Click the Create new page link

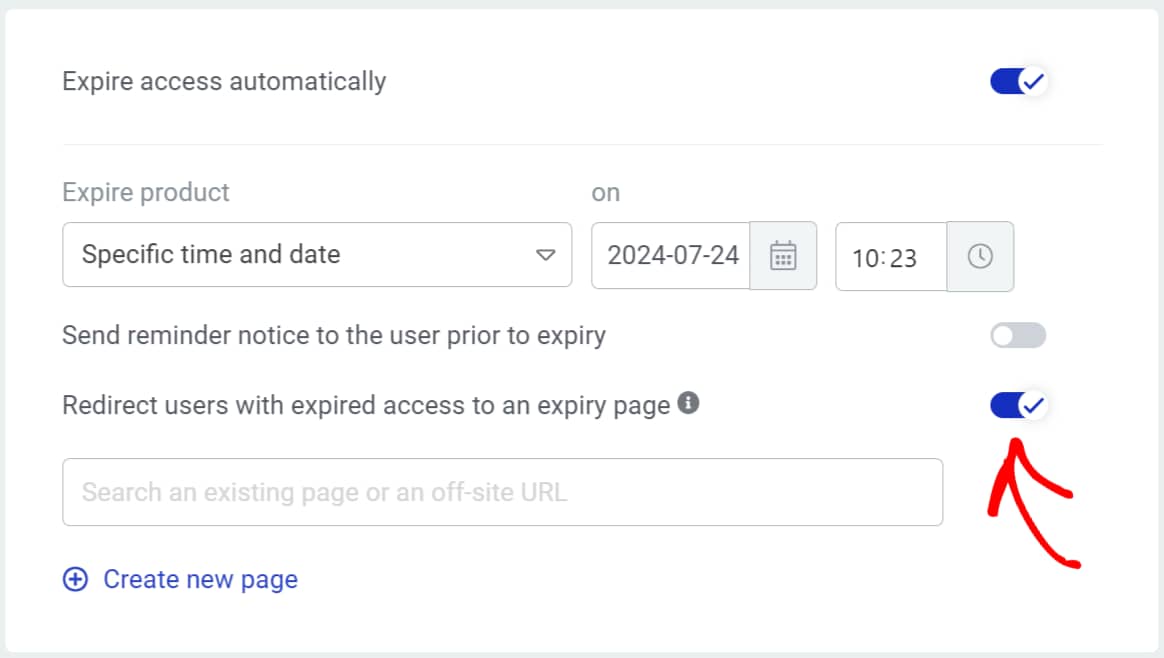200,579
